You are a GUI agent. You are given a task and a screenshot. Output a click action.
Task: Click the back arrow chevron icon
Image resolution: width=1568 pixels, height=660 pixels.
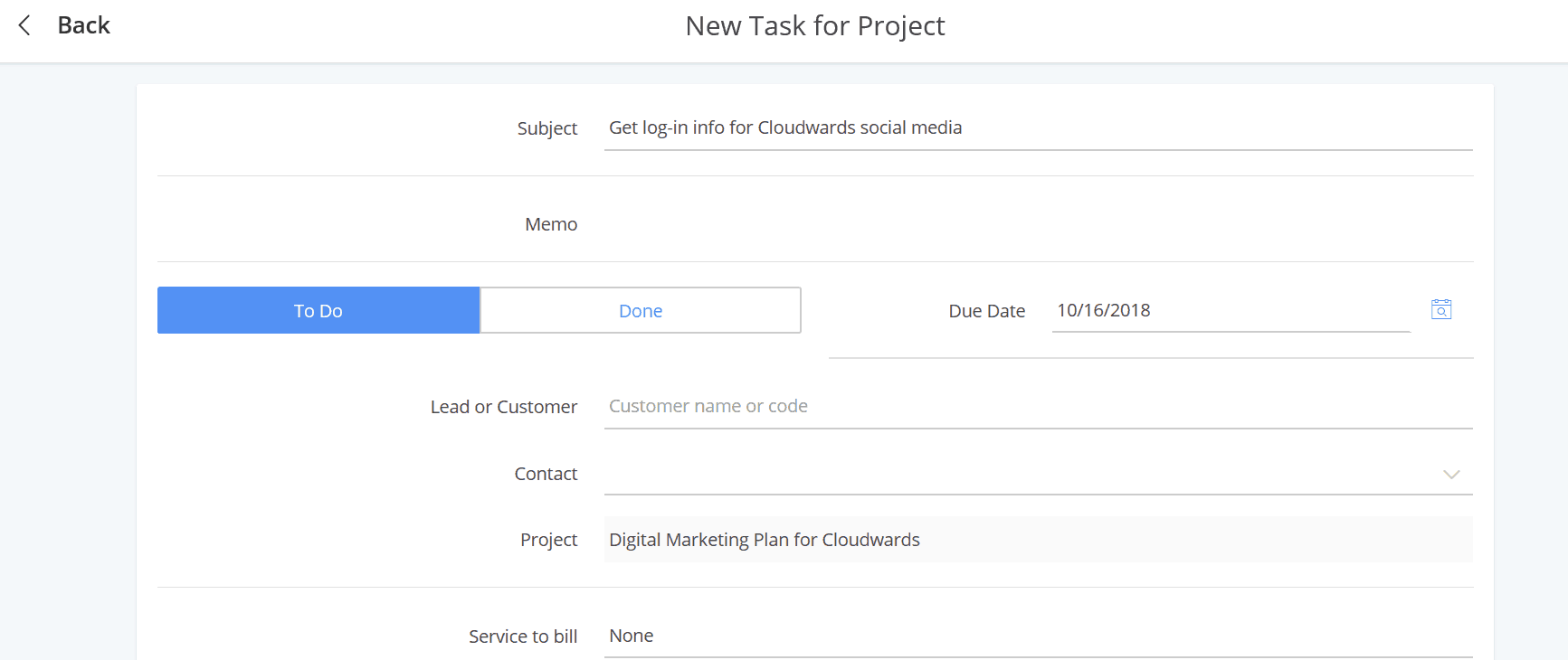coord(24,25)
